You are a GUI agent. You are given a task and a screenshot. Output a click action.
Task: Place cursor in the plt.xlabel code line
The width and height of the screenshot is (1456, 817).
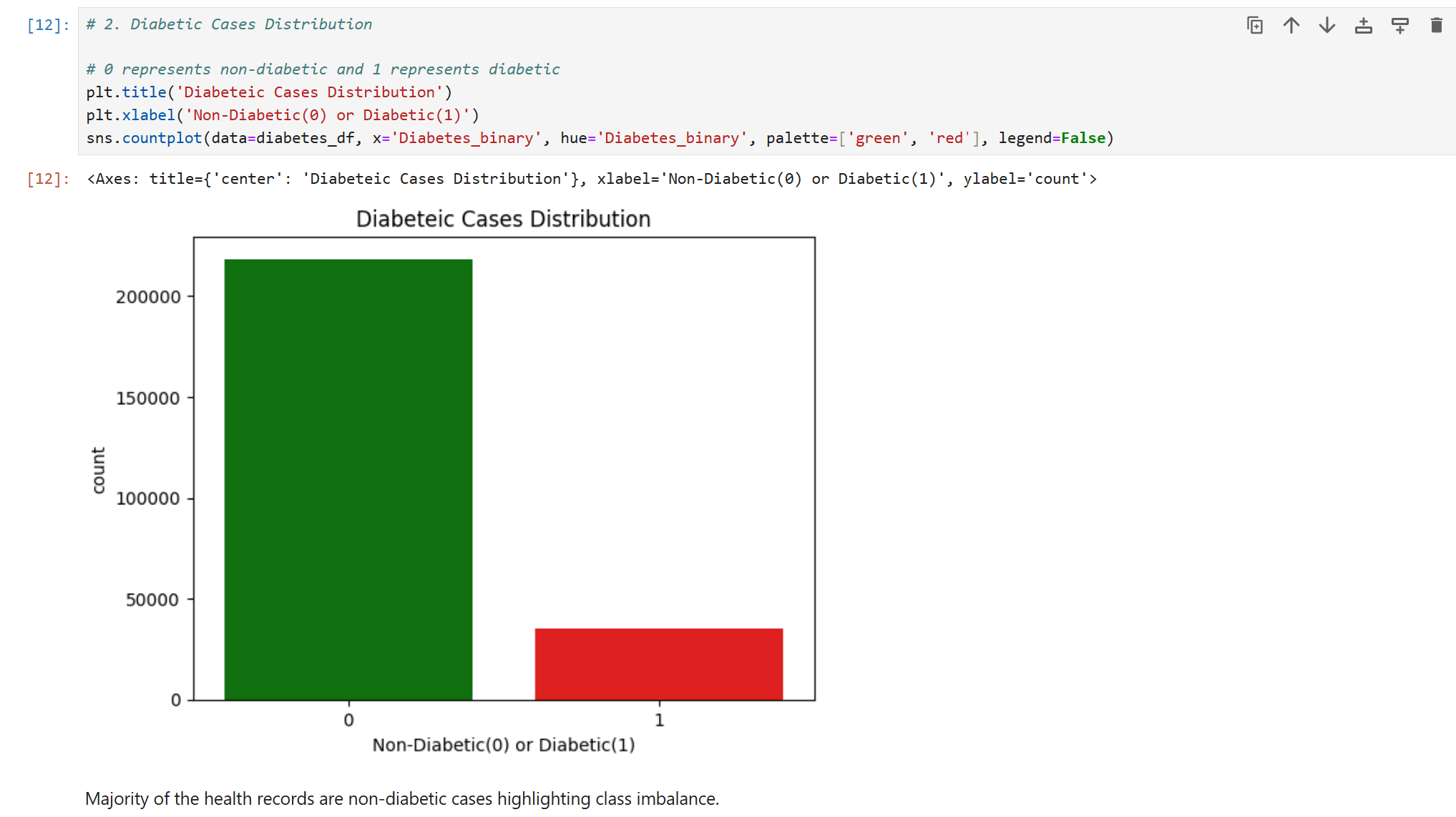tap(283, 115)
